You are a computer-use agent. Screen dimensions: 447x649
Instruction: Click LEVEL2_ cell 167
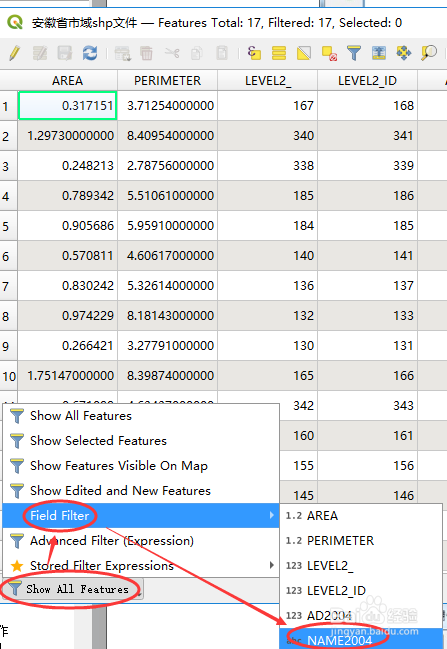267,106
